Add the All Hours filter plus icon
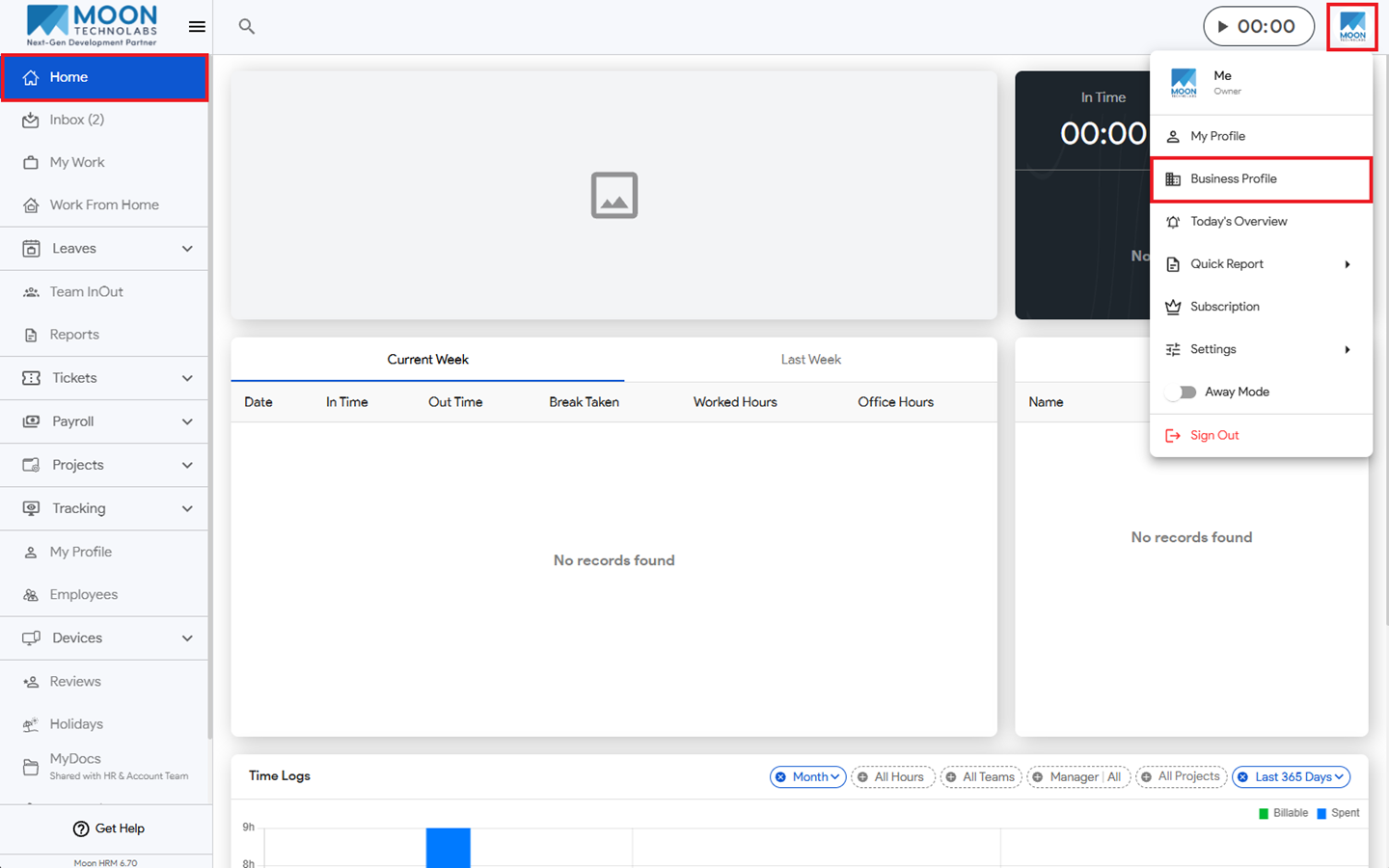This screenshot has width=1389, height=868. [862, 777]
